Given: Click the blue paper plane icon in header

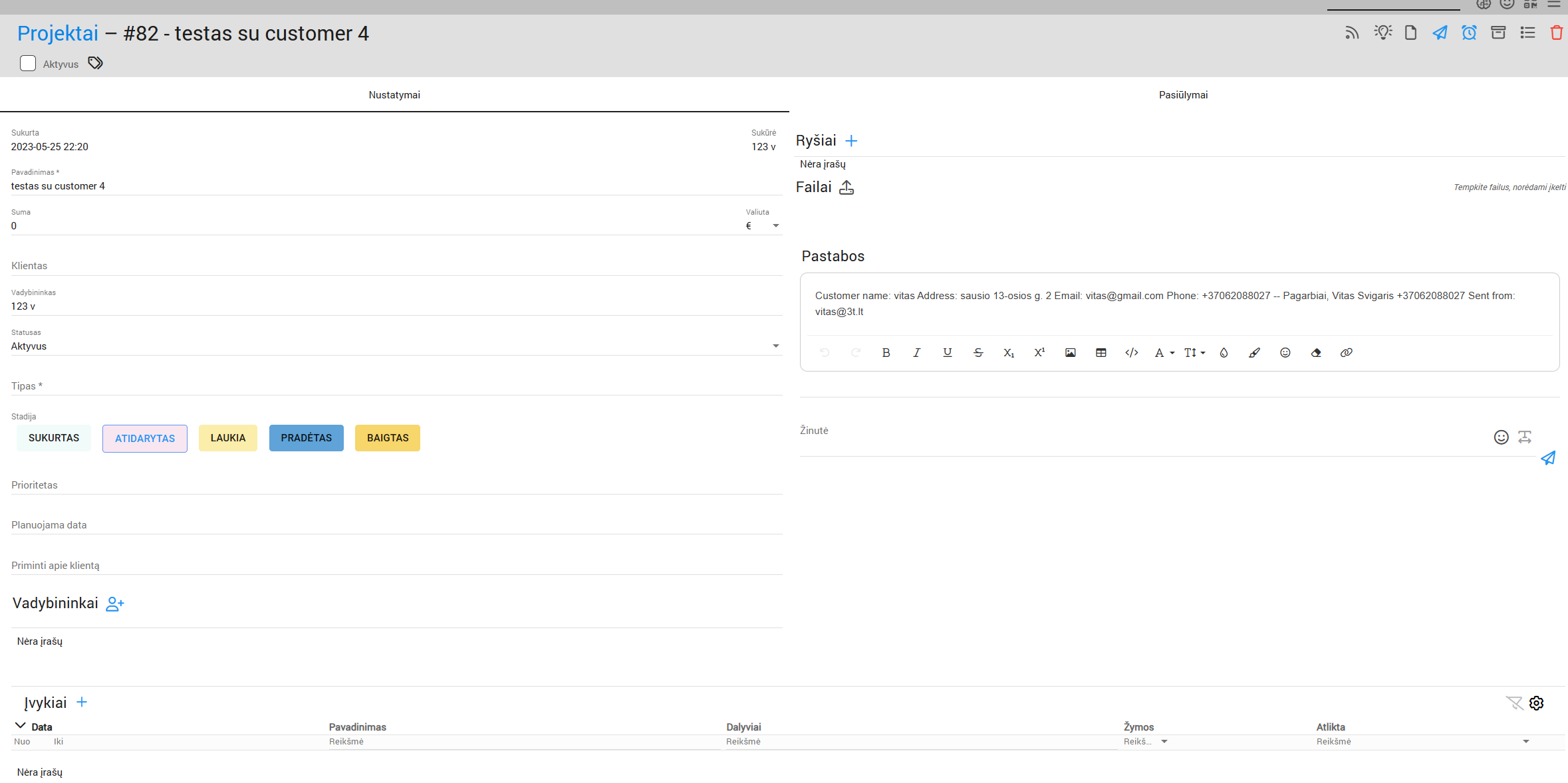Looking at the screenshot, I should 1440,33.
